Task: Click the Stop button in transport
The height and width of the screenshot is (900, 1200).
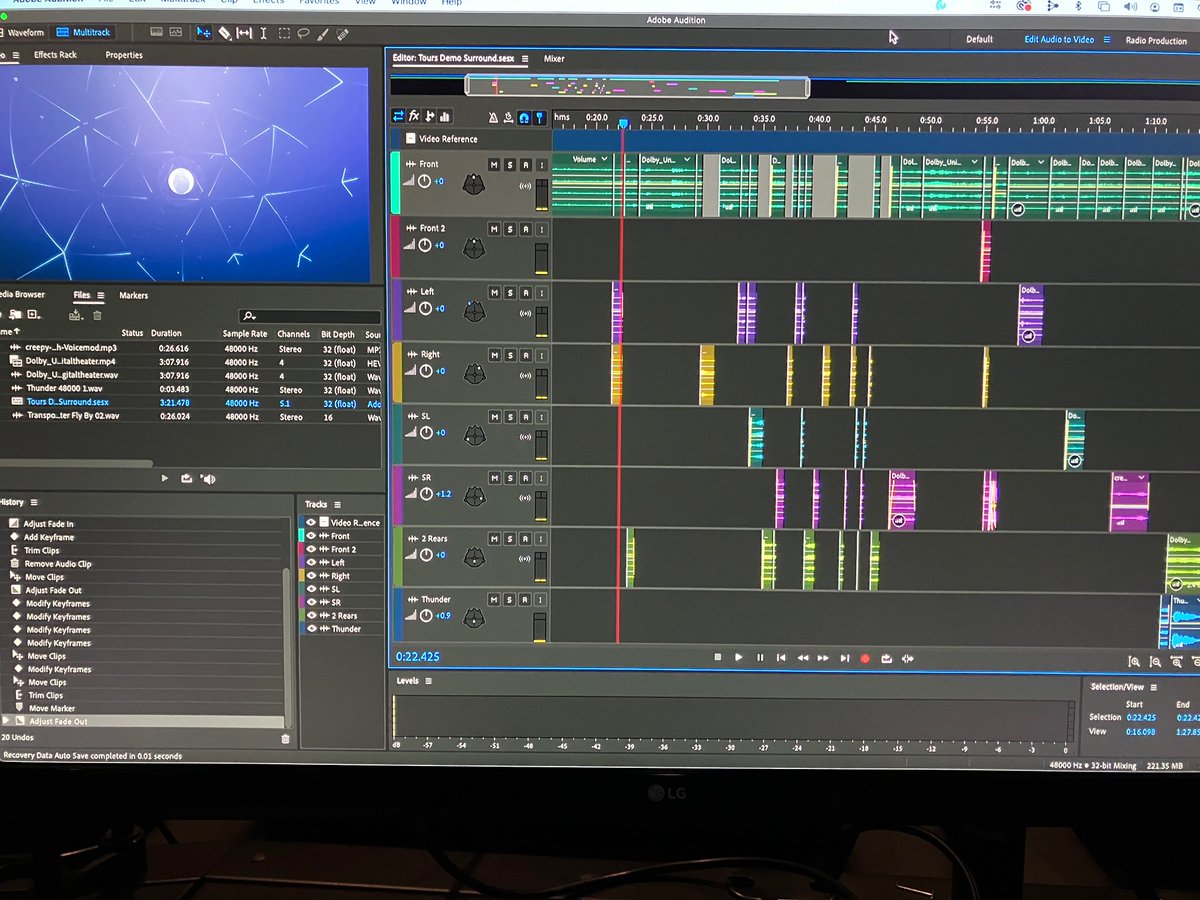Action: click(717, 658)
